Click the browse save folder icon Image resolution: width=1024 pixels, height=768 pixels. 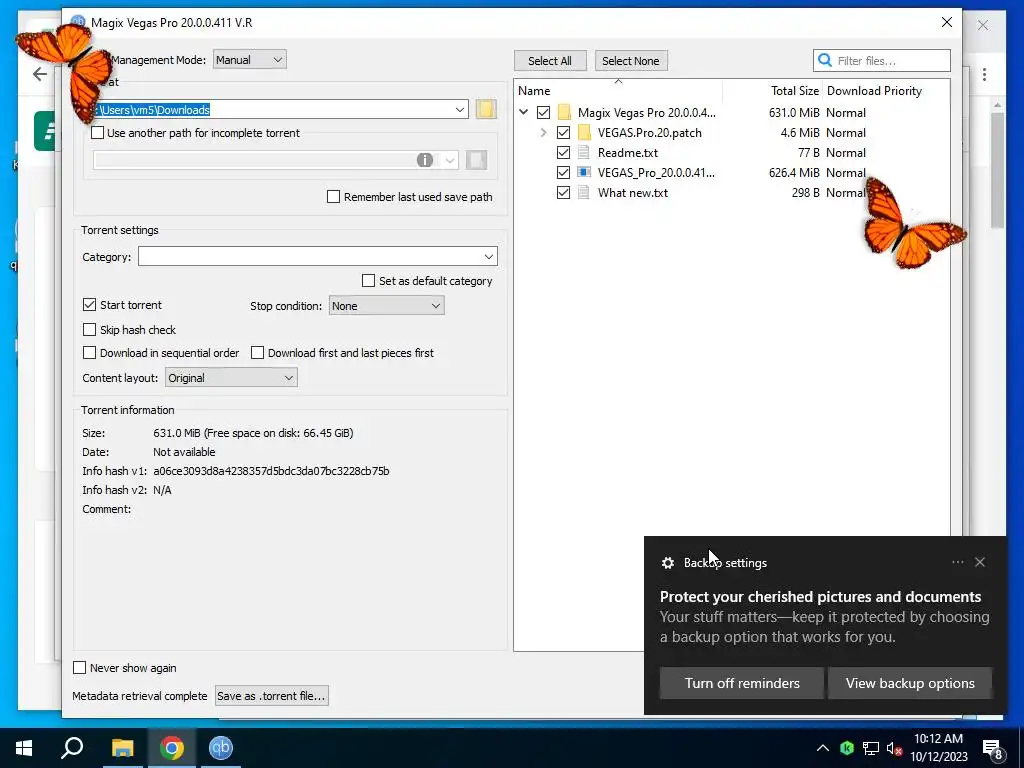pos(485,109)
